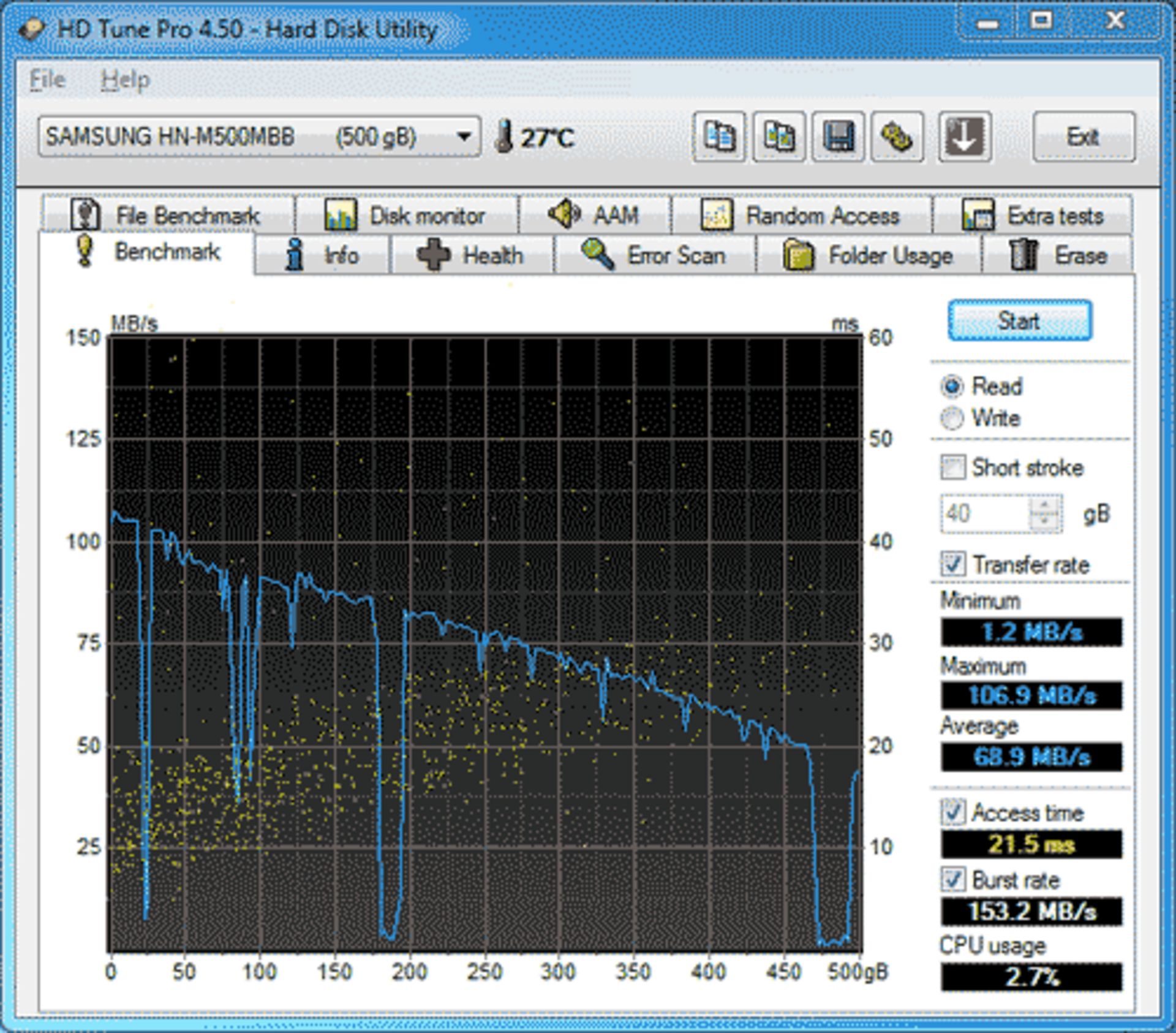The width and height of the screenshot is (1176, 1033).
Task: Click the Exit button
Action: click(x=1083, y=136)
